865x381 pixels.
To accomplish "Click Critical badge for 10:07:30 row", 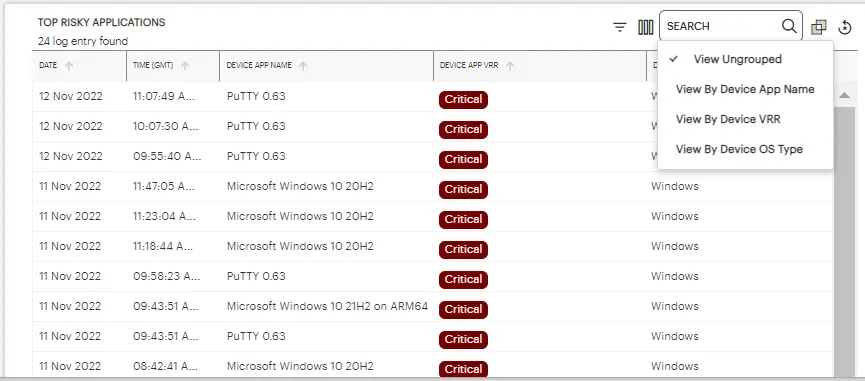I will pos(463,130).
